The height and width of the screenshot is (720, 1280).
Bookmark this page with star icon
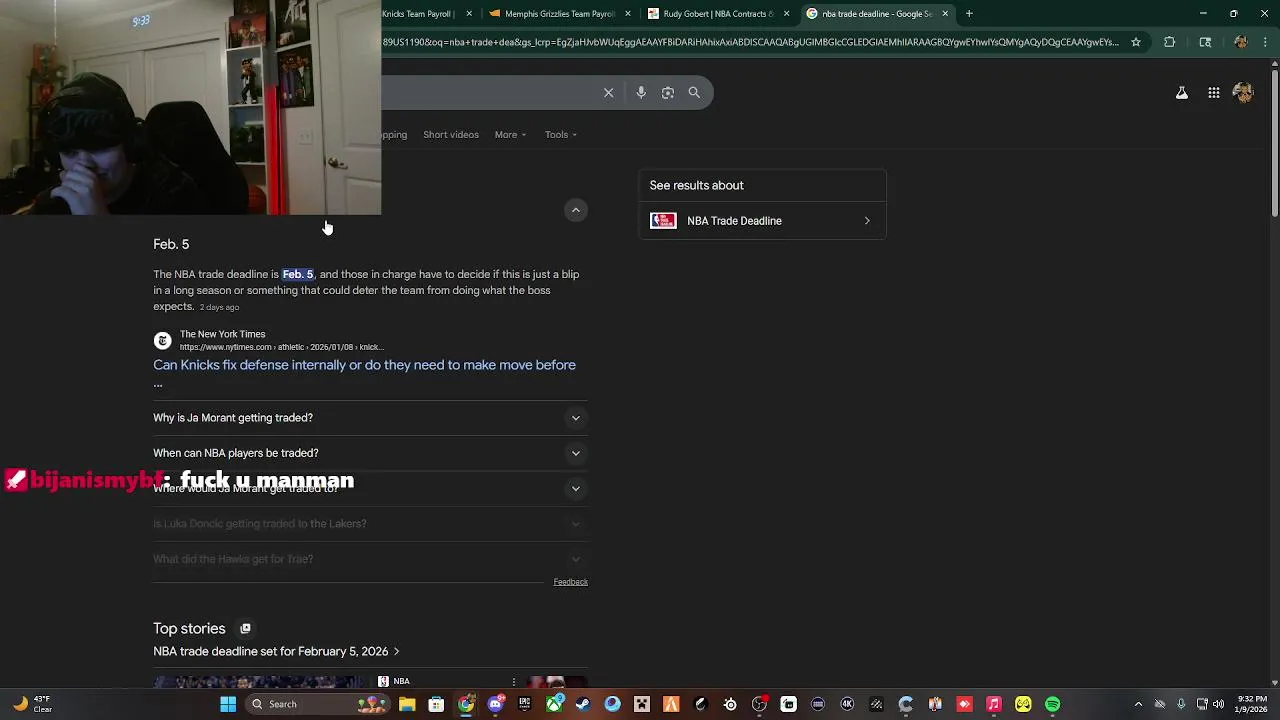(x=1136, y=42)
